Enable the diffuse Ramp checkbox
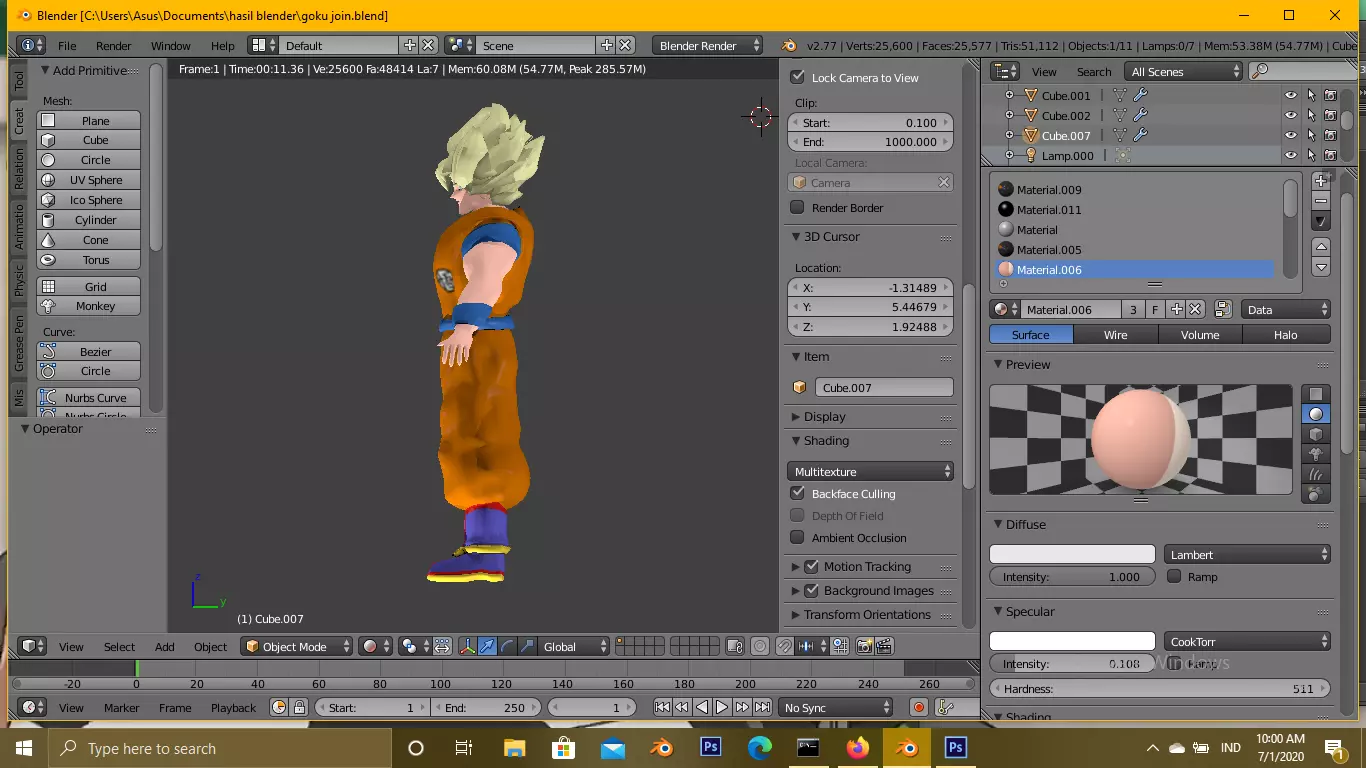1366x768 pixels. (x=1174, y=576)
